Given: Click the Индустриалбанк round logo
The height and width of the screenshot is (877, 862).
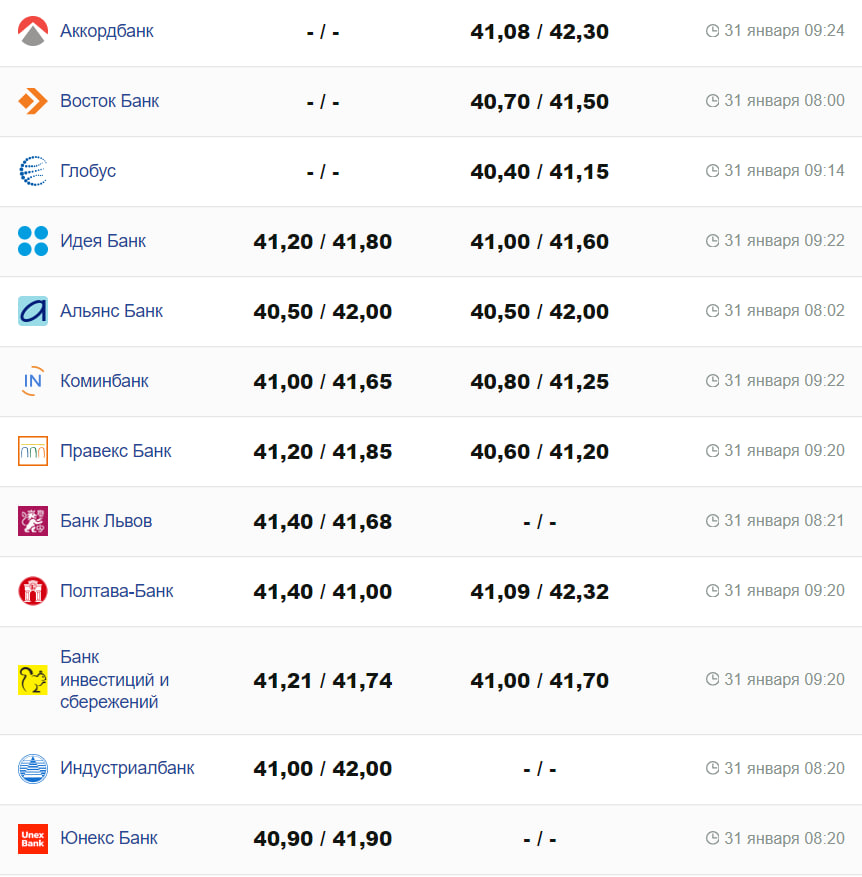Looking at the screenshot, I should [33, 769].
